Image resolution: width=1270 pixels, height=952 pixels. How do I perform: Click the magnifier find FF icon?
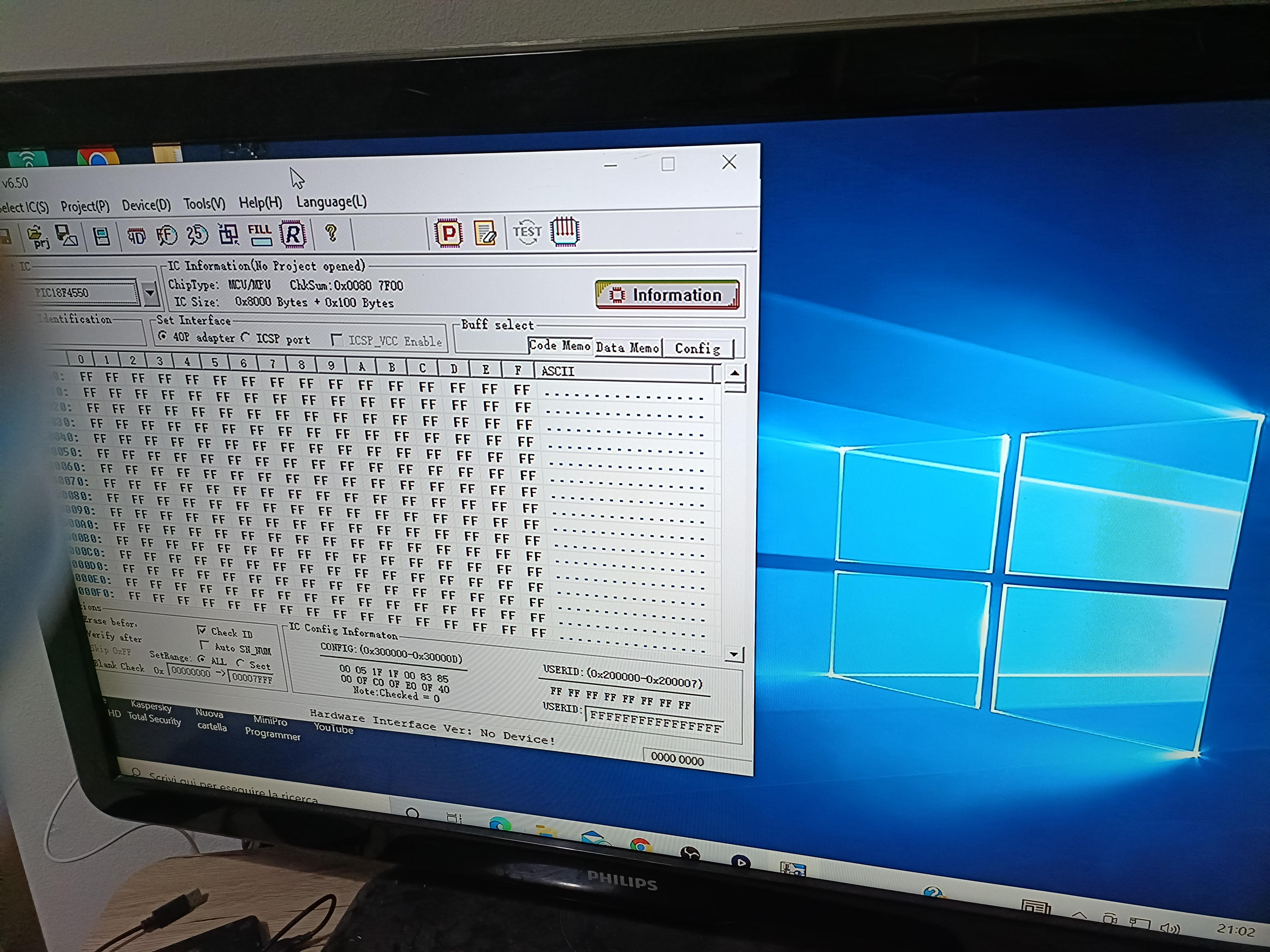click(x=167, y=235)
